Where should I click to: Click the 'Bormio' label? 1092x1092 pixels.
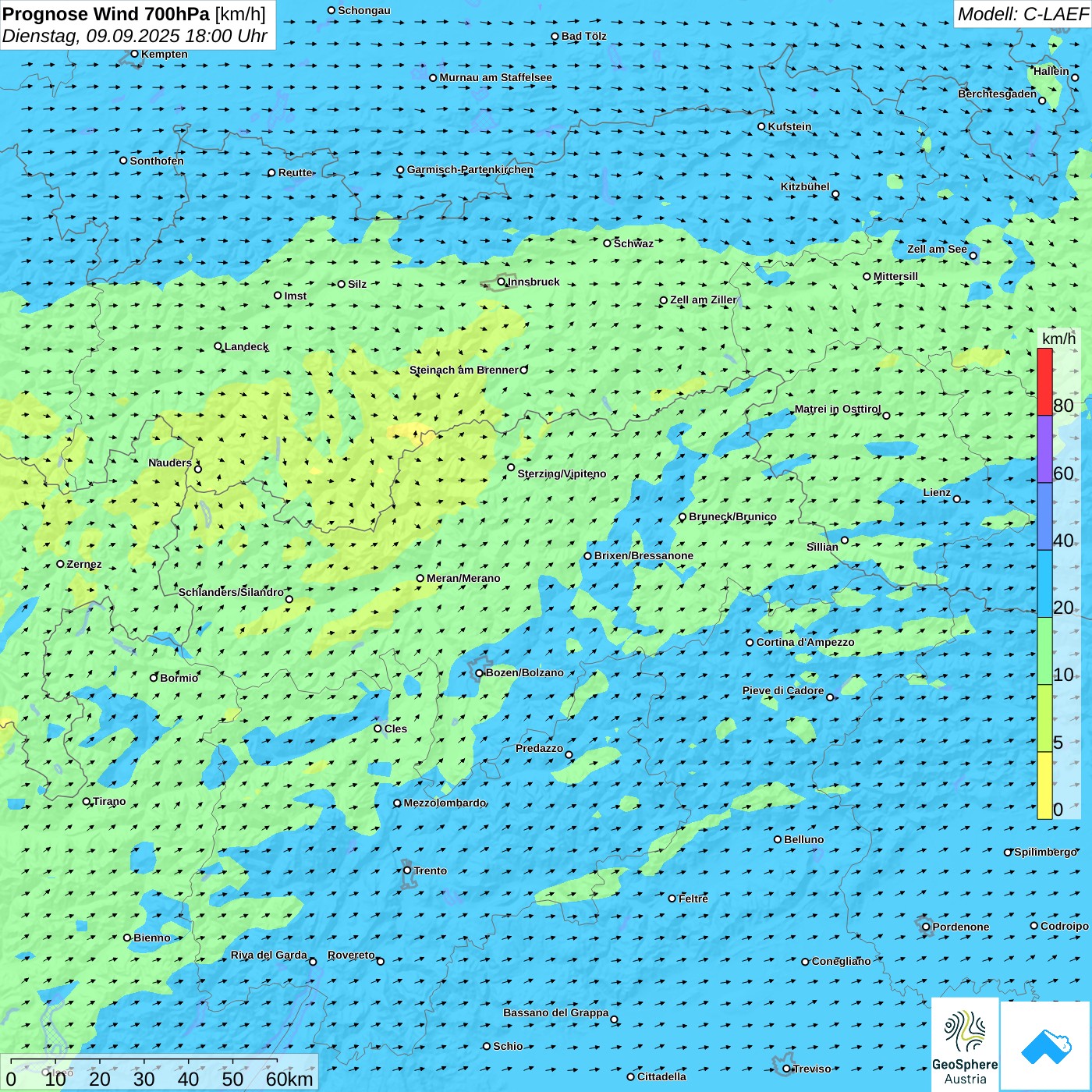coord(179,678)
